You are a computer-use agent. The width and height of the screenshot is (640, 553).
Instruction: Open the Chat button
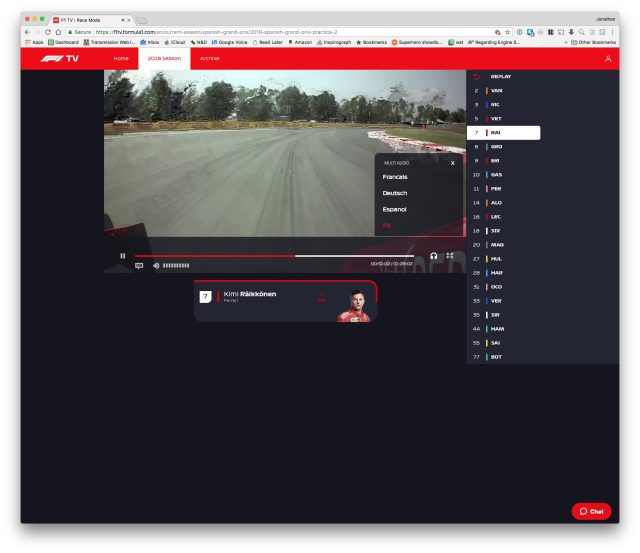point(591,511)
